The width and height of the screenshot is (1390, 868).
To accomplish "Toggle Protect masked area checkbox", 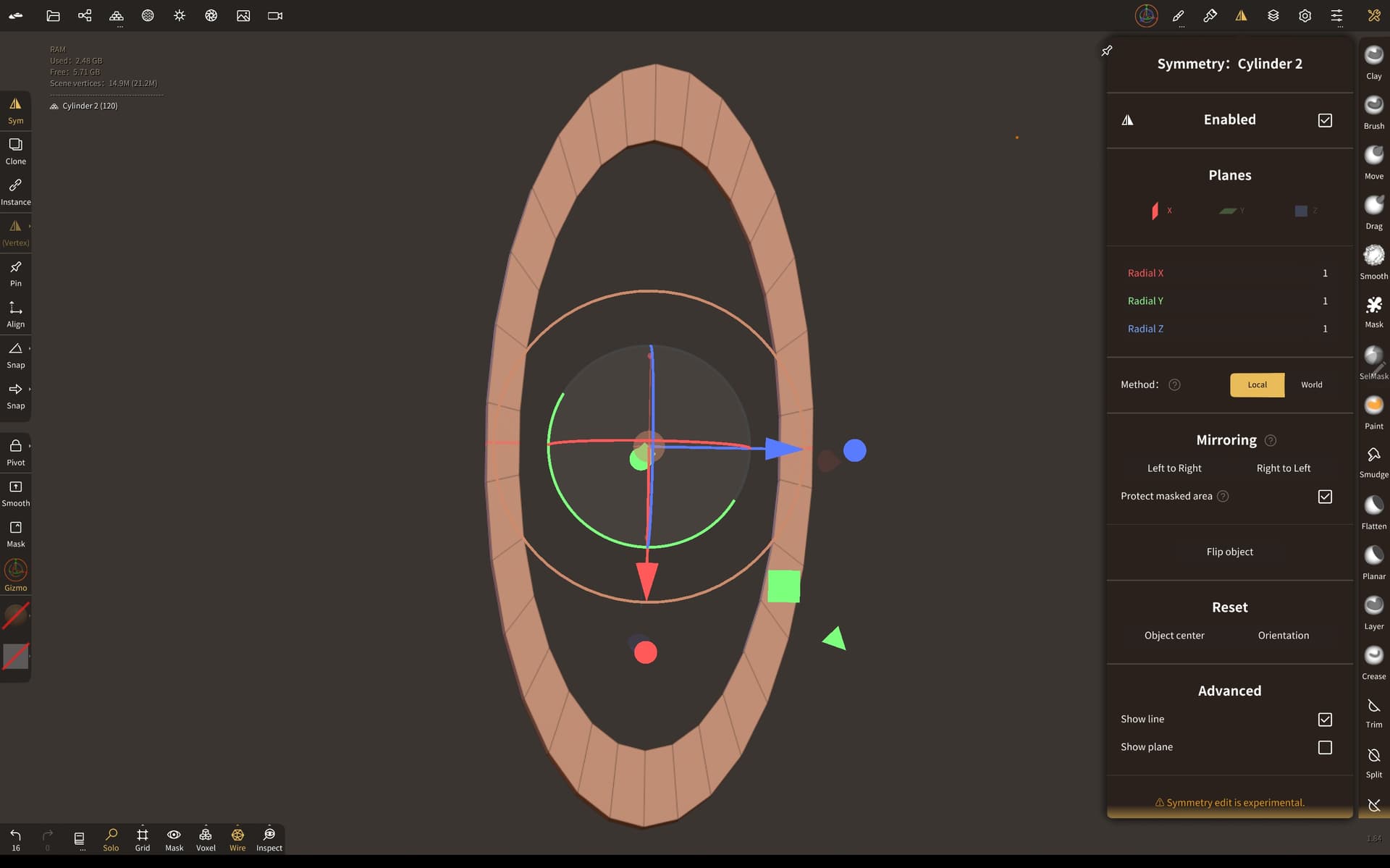I will coord(1325,497).
